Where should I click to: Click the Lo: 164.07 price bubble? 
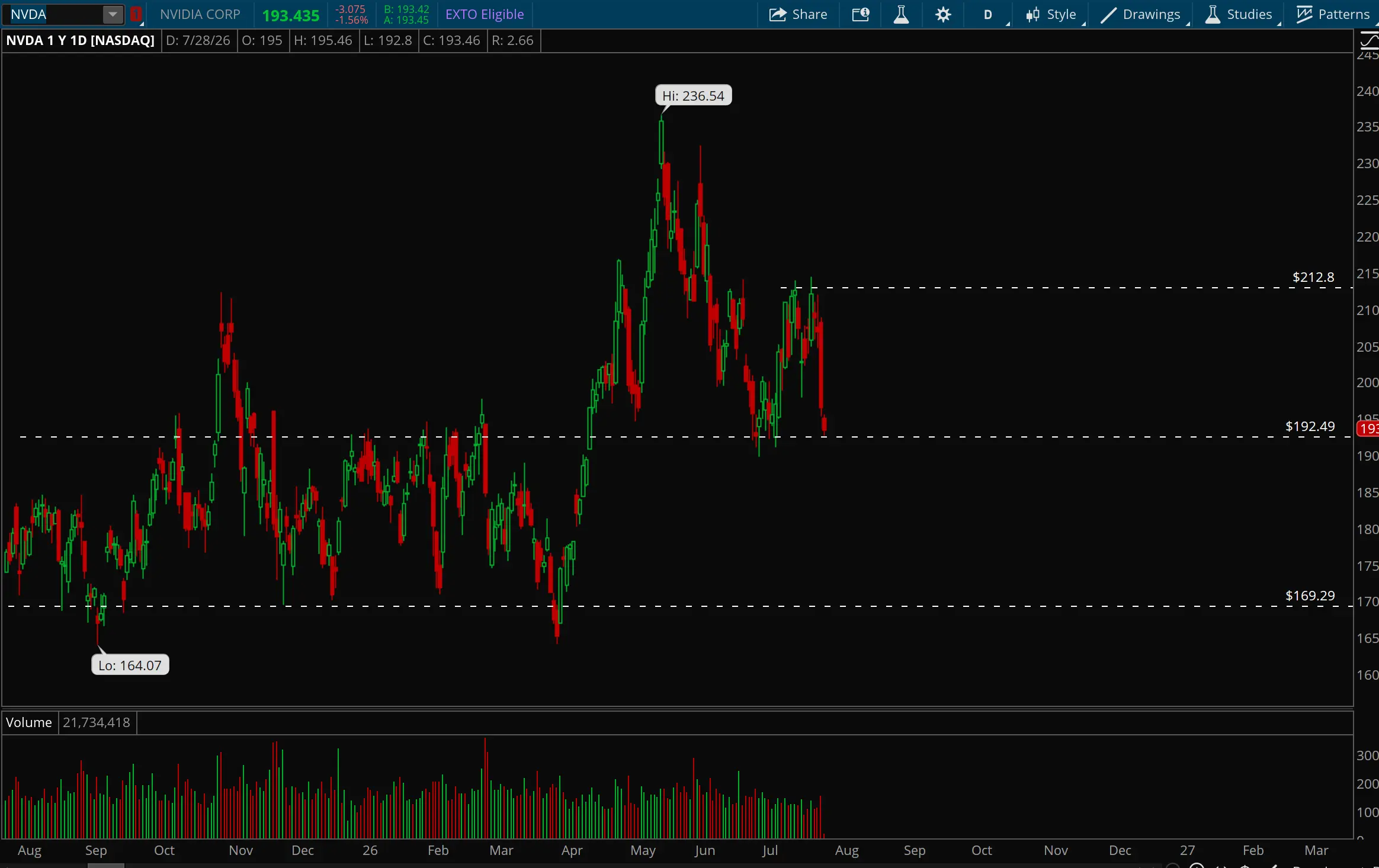[130, 665]
